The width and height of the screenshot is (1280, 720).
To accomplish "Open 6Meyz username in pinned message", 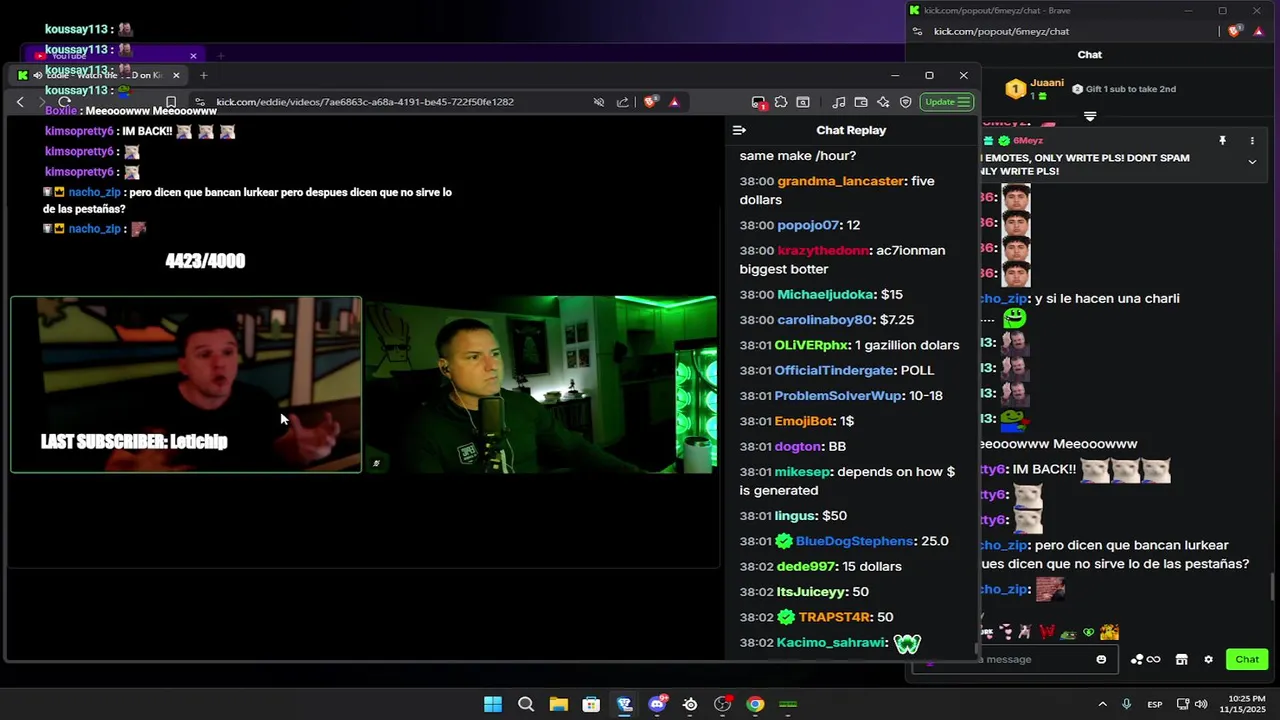I will [1028, 141].
